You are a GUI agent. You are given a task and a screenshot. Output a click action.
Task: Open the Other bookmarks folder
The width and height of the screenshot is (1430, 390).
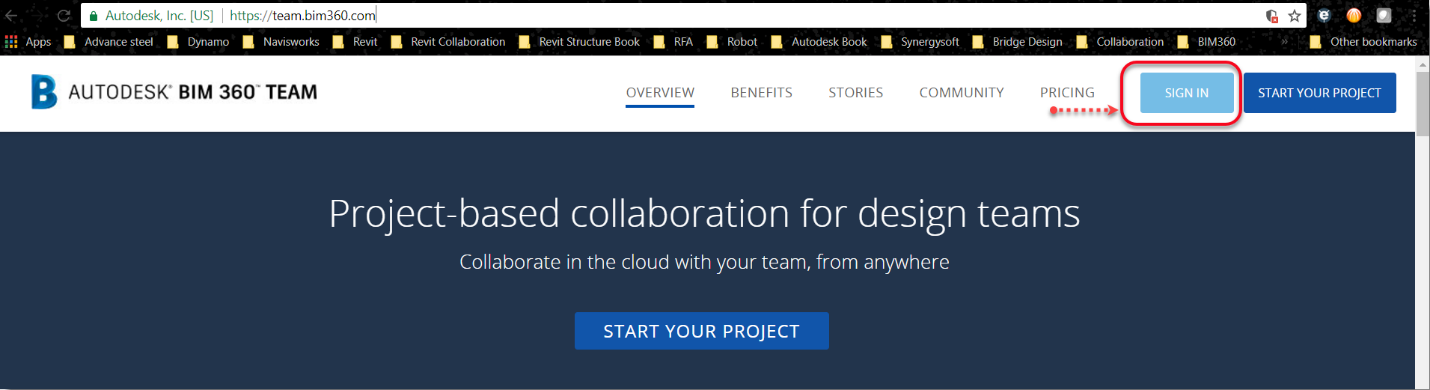click(1363, 42)
